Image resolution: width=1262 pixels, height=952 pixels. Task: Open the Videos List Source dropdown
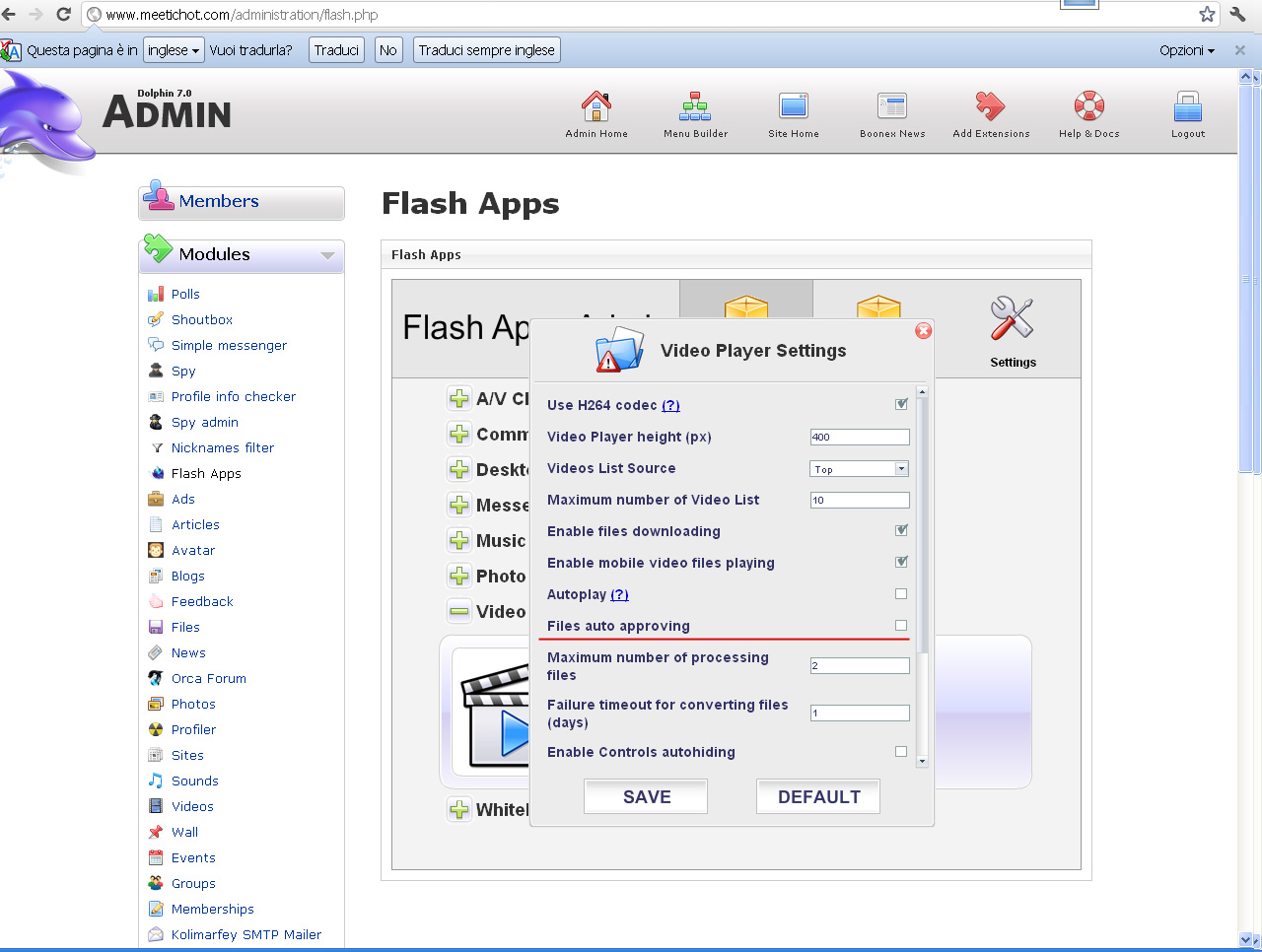(x=859, y=469)
